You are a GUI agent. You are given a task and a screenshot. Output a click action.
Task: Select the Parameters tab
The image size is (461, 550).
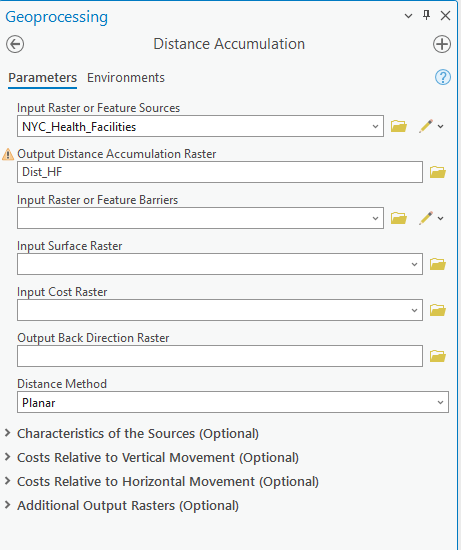pos(42,78)
